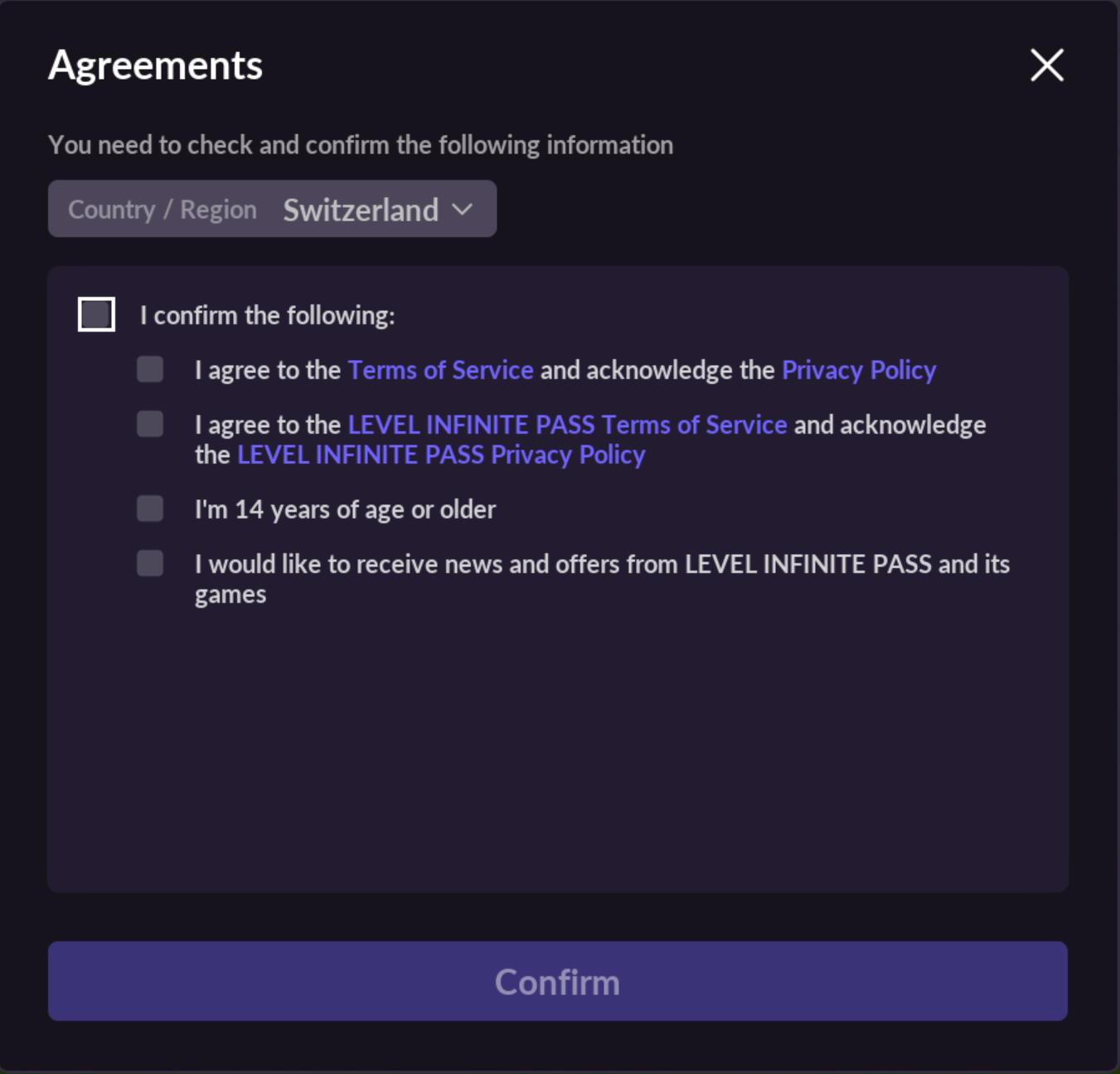Screen dimensions: 1120x1074
Task: Click the 'I confirm the following:' label text
Action: (267, 315)
